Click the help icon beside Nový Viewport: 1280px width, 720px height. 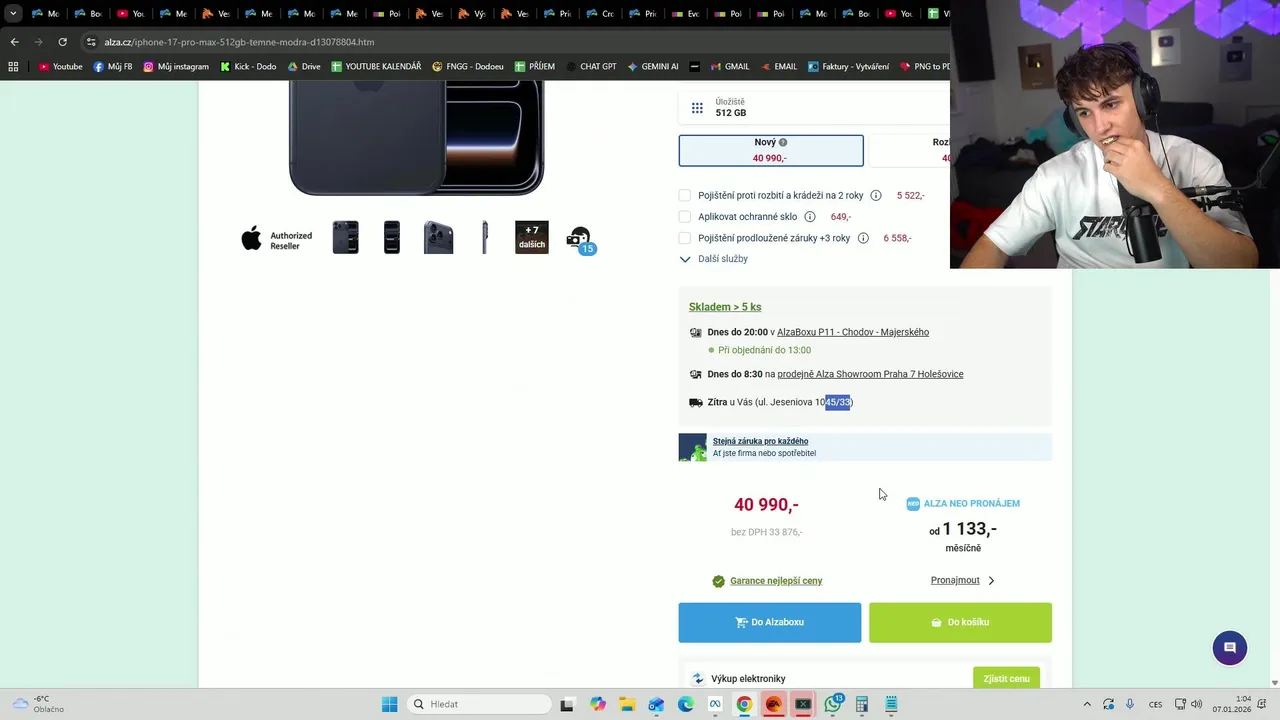(783, 143)
